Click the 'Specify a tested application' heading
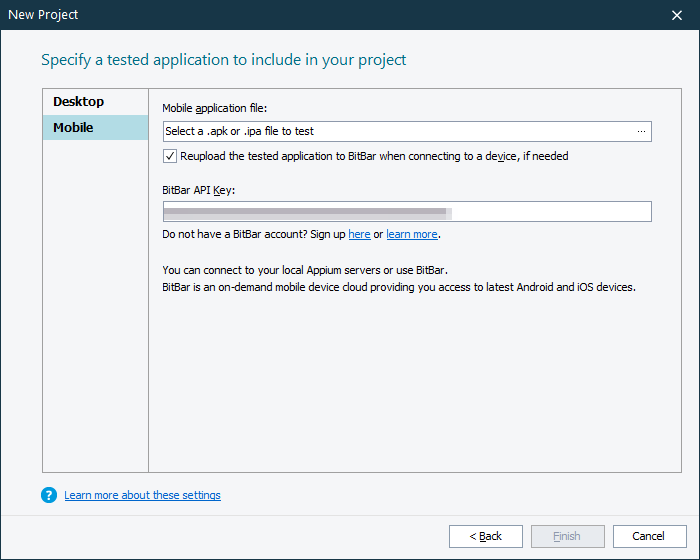The width and height of the screenshot is (700, 560). (x=223, y=60)
